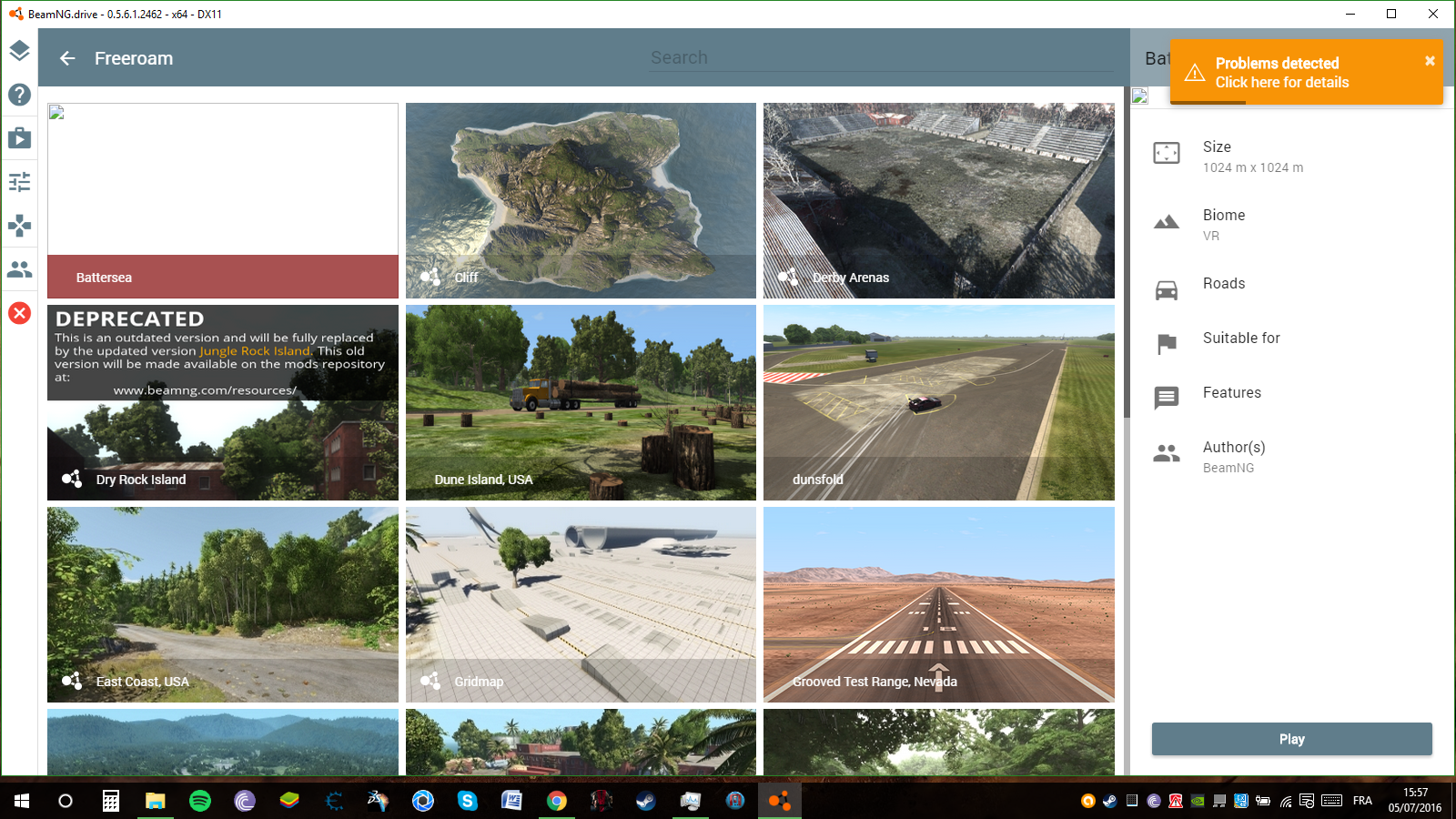Open the controls gamepad icon in sidebar
This screenshot has width=1456, height=819.
coord(19,226)
